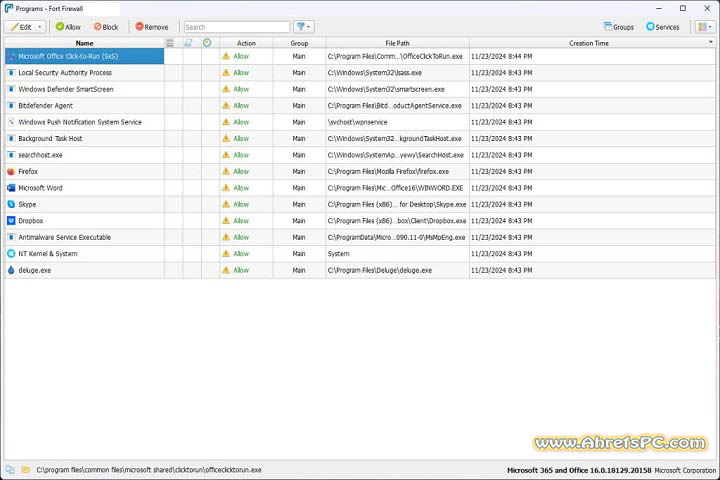Click the 11/23/2024 8:44 PM creation time
The height and width of the screenshot is (480, 720).
pyautogui.click(x=501, y=56)
